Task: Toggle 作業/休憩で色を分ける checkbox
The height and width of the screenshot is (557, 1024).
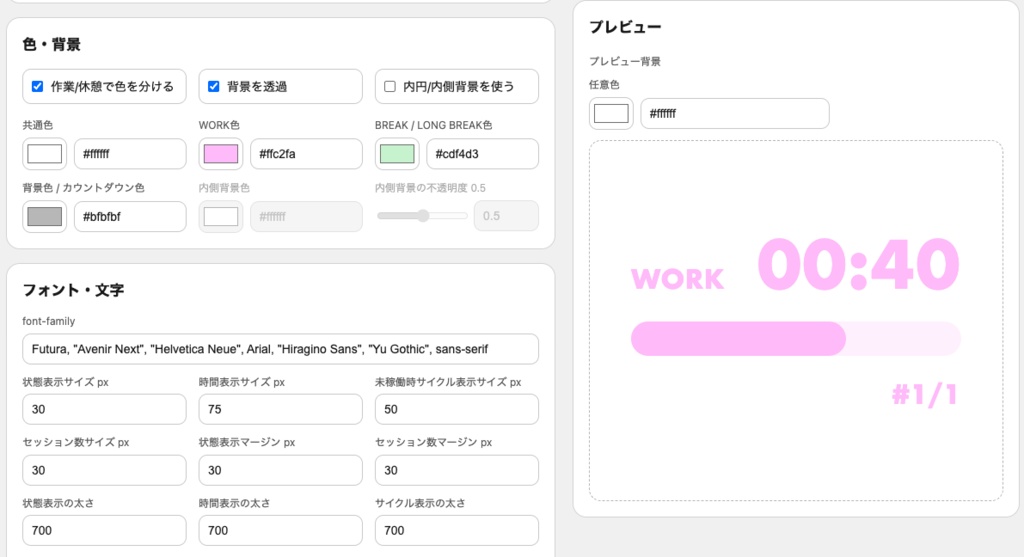Action: 37,86
